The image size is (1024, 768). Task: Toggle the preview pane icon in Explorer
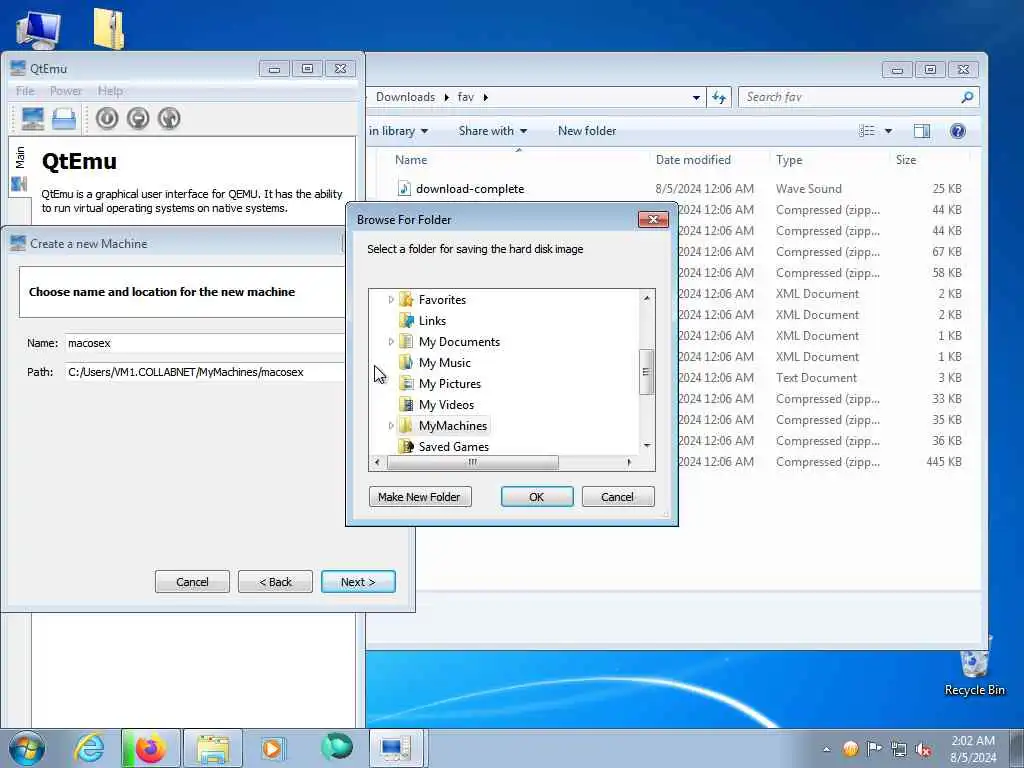pos(921,131)
